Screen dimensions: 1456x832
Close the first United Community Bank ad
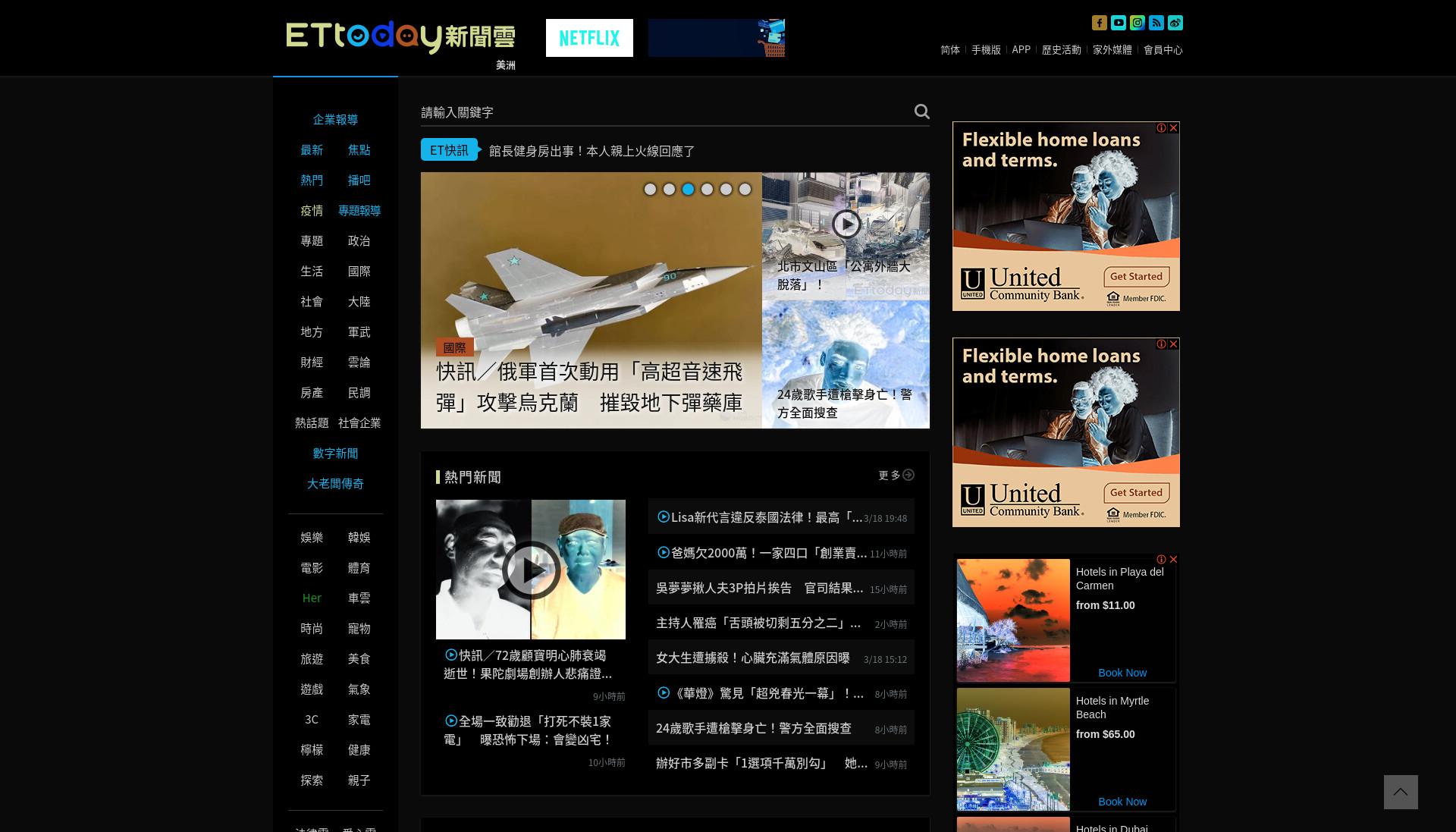[1173, 128]
